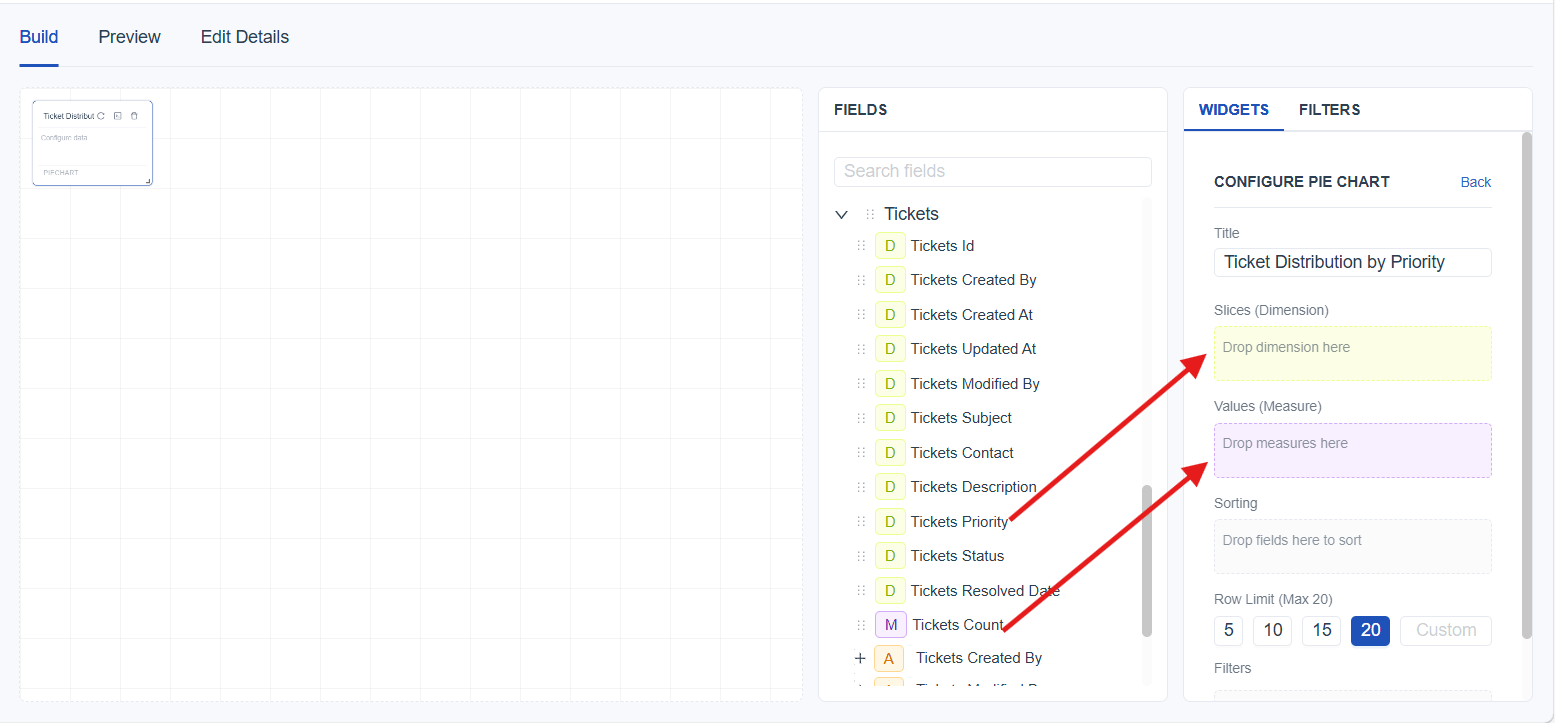Click the M badge beside Tickets Count
Image resolution: width=1555 pixels, height=723 pixels.
coord(890,625)
